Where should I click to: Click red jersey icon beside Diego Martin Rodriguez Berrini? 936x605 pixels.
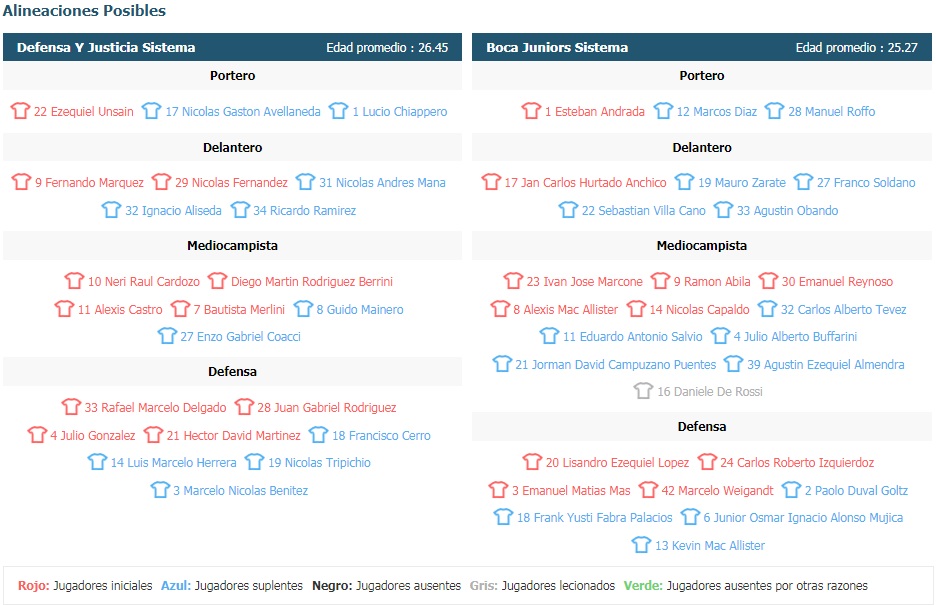coord(217,280)
